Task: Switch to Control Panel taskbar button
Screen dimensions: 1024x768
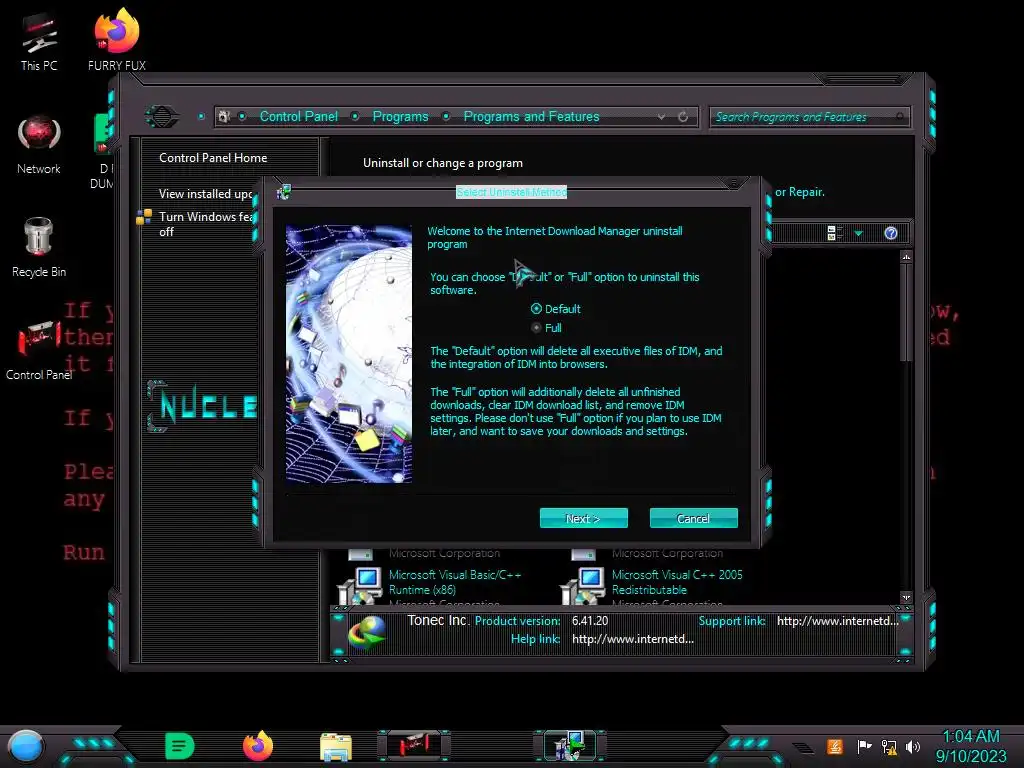Action: tap(414, 746)
